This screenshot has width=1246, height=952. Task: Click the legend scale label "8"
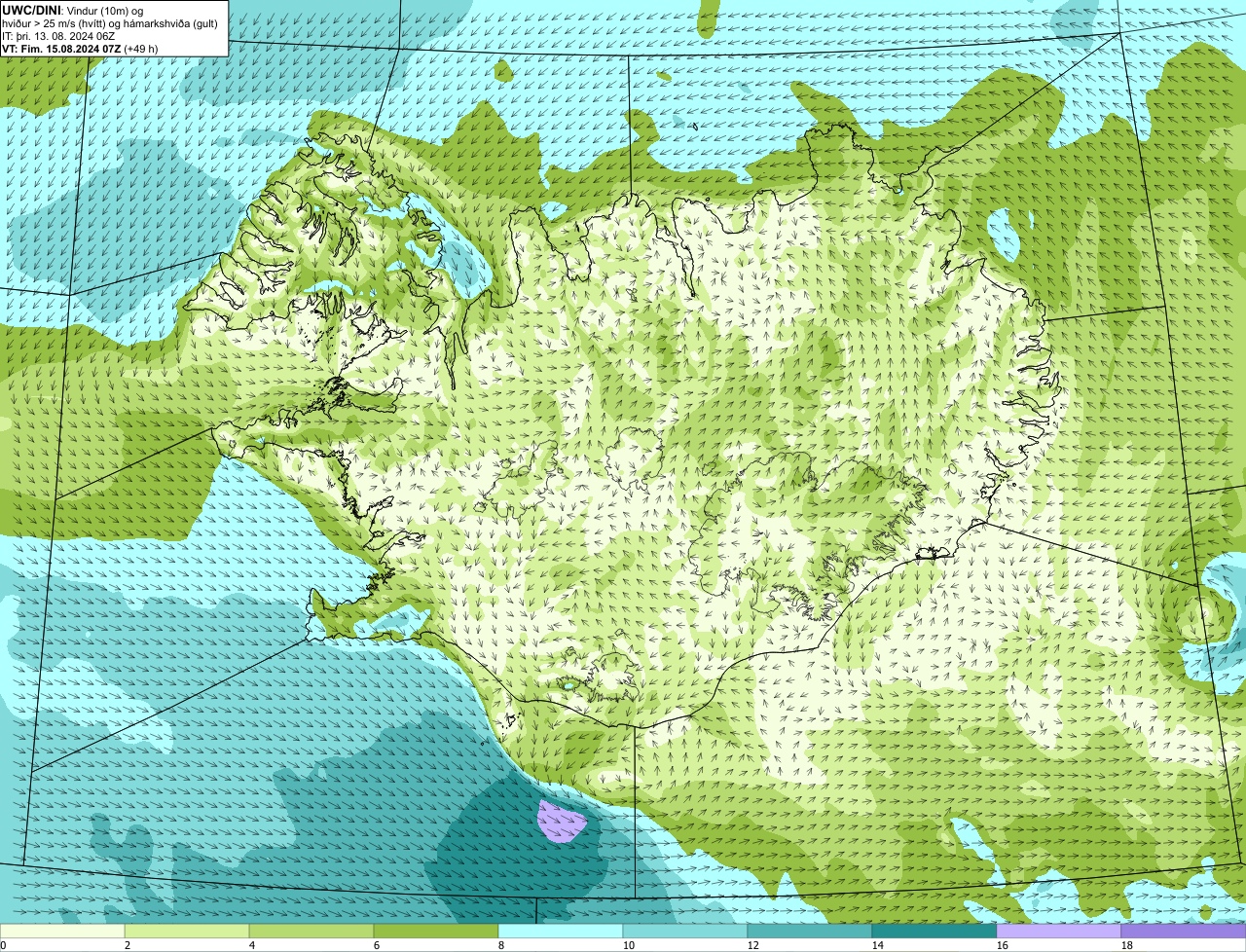[x=501, y=945]
